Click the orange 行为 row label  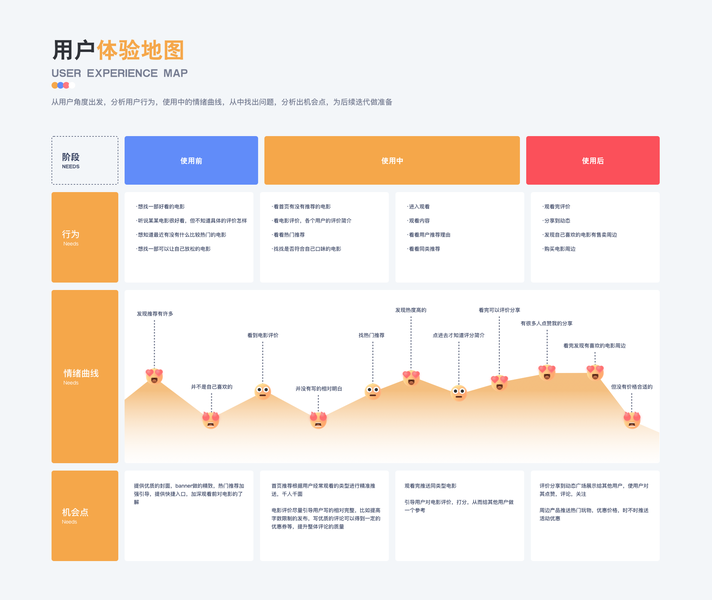(85, 237)
